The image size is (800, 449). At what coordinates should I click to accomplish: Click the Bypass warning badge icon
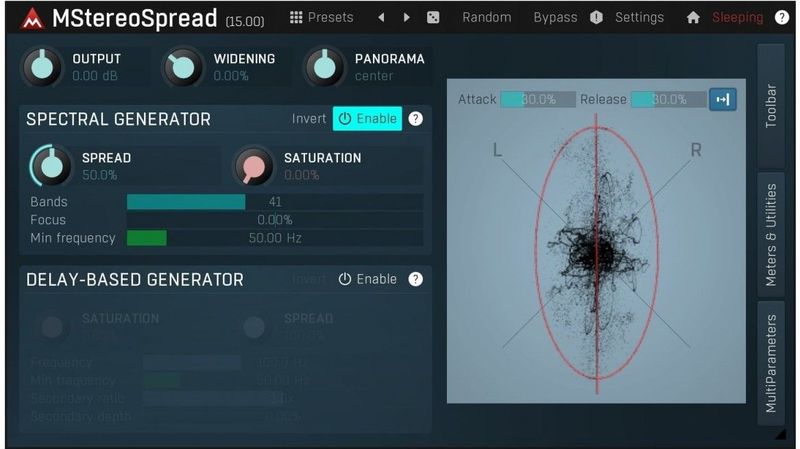(596, 18)
